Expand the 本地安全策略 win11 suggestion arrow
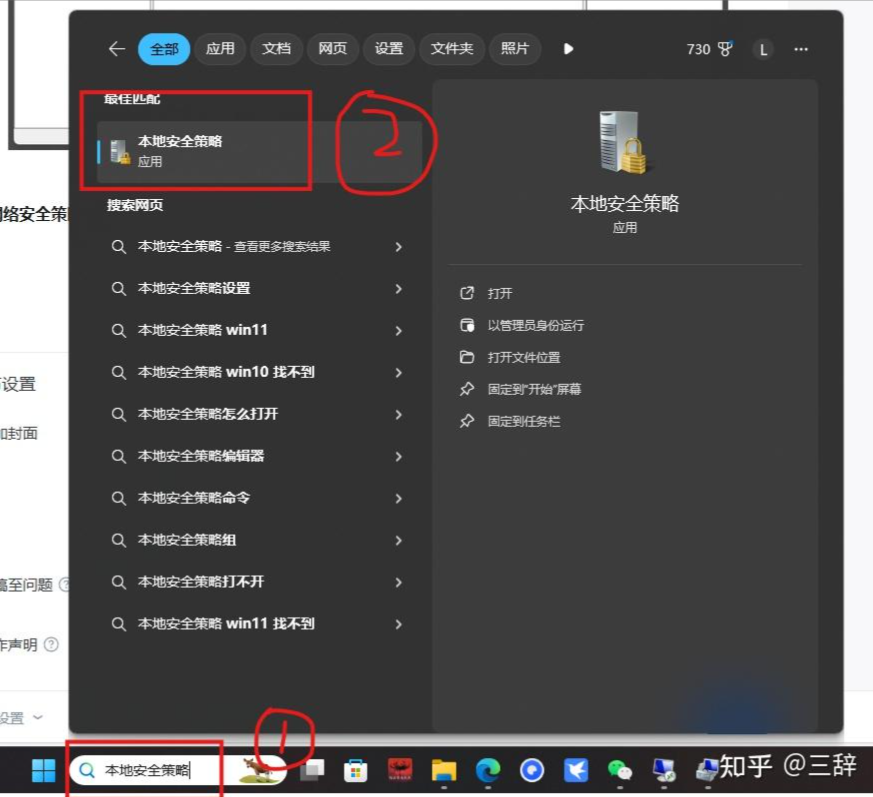The height and width of the screenshot is (797, 873). (398, 331)
